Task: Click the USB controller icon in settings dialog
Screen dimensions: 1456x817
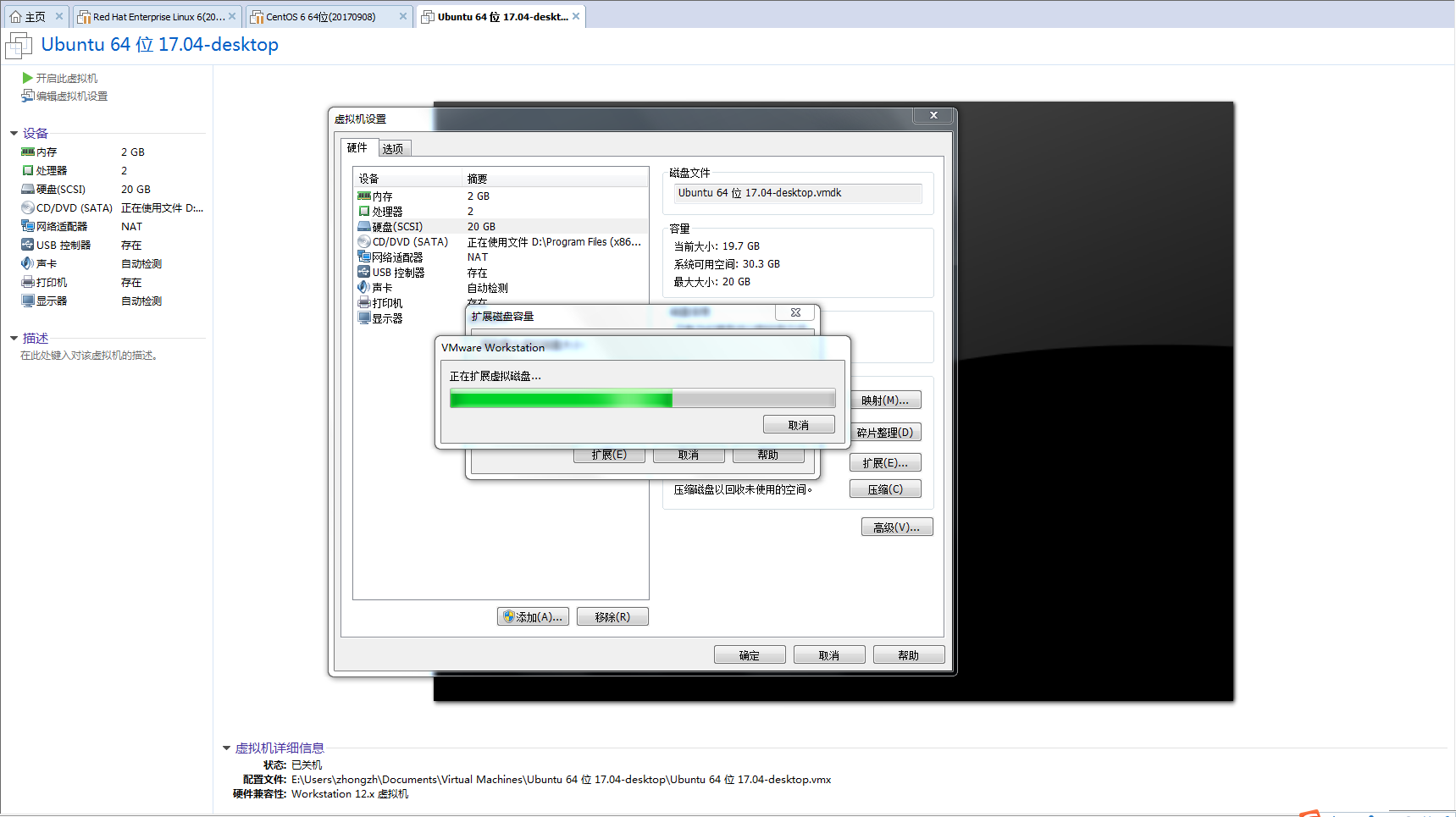Action: click(x=364, y=272)
